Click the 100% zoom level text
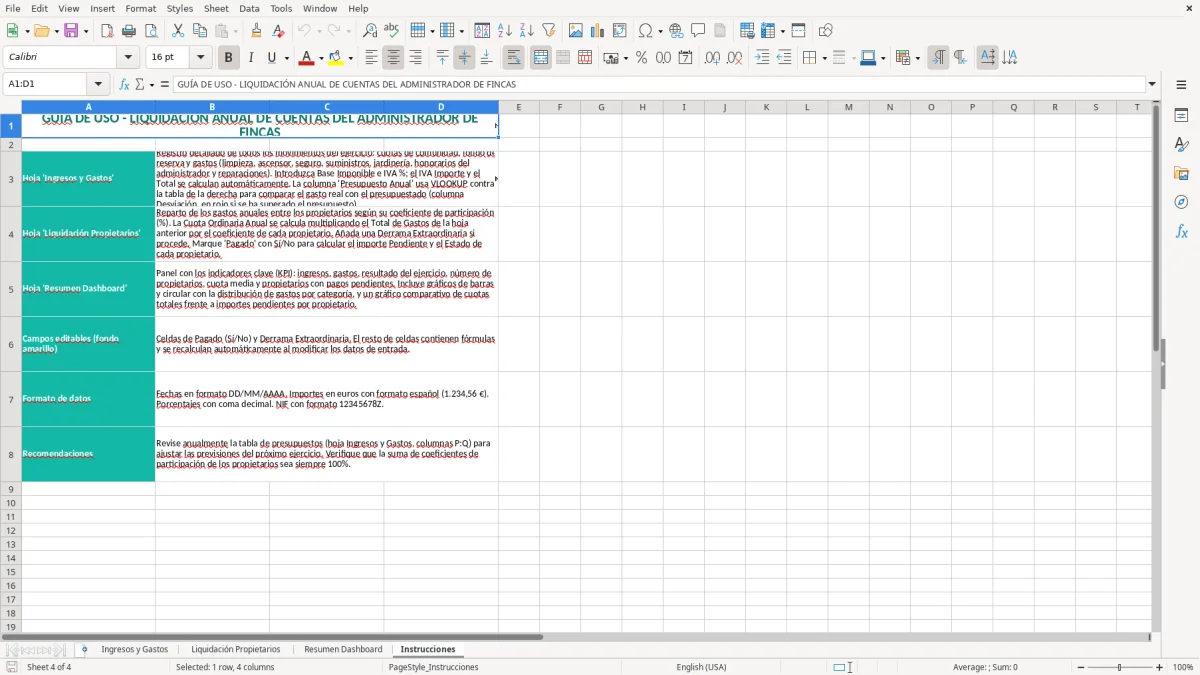The width and height of the screenshot is (1200, 675). (x=1183, y=667)
